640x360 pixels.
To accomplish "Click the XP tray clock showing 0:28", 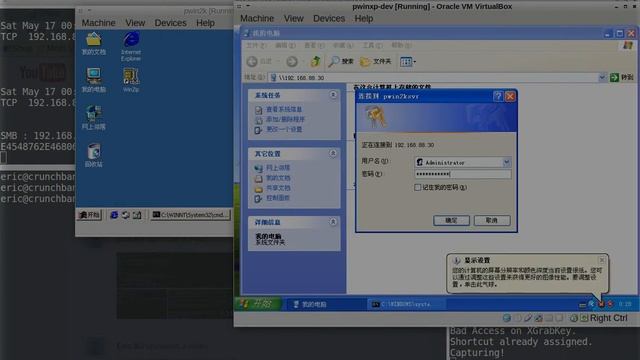I will click(x=625, y=304).
